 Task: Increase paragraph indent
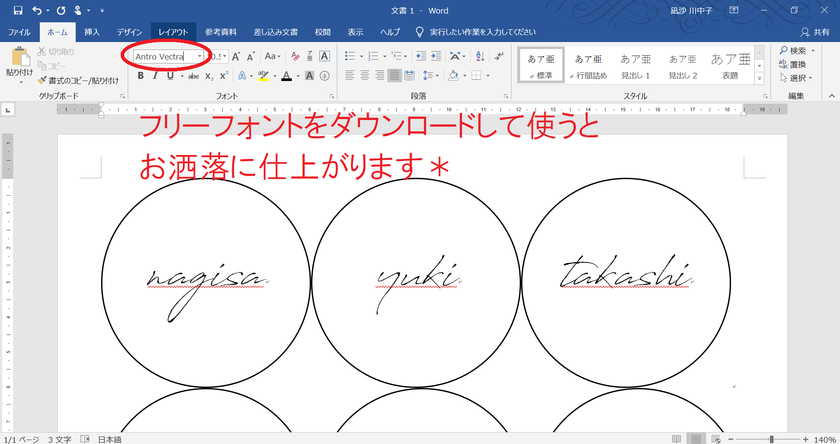[x=436, y=56]
